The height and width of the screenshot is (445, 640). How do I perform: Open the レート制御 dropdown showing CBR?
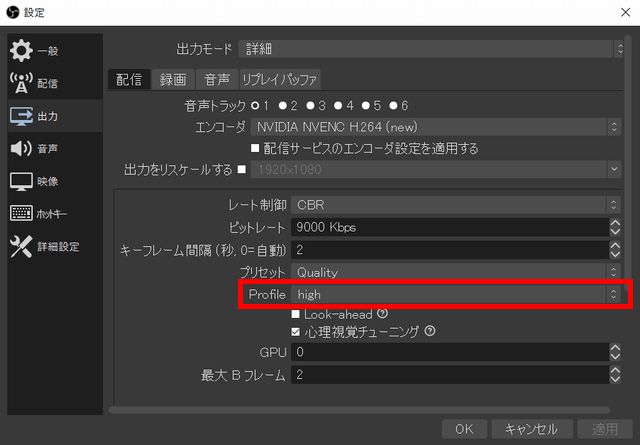456,205
